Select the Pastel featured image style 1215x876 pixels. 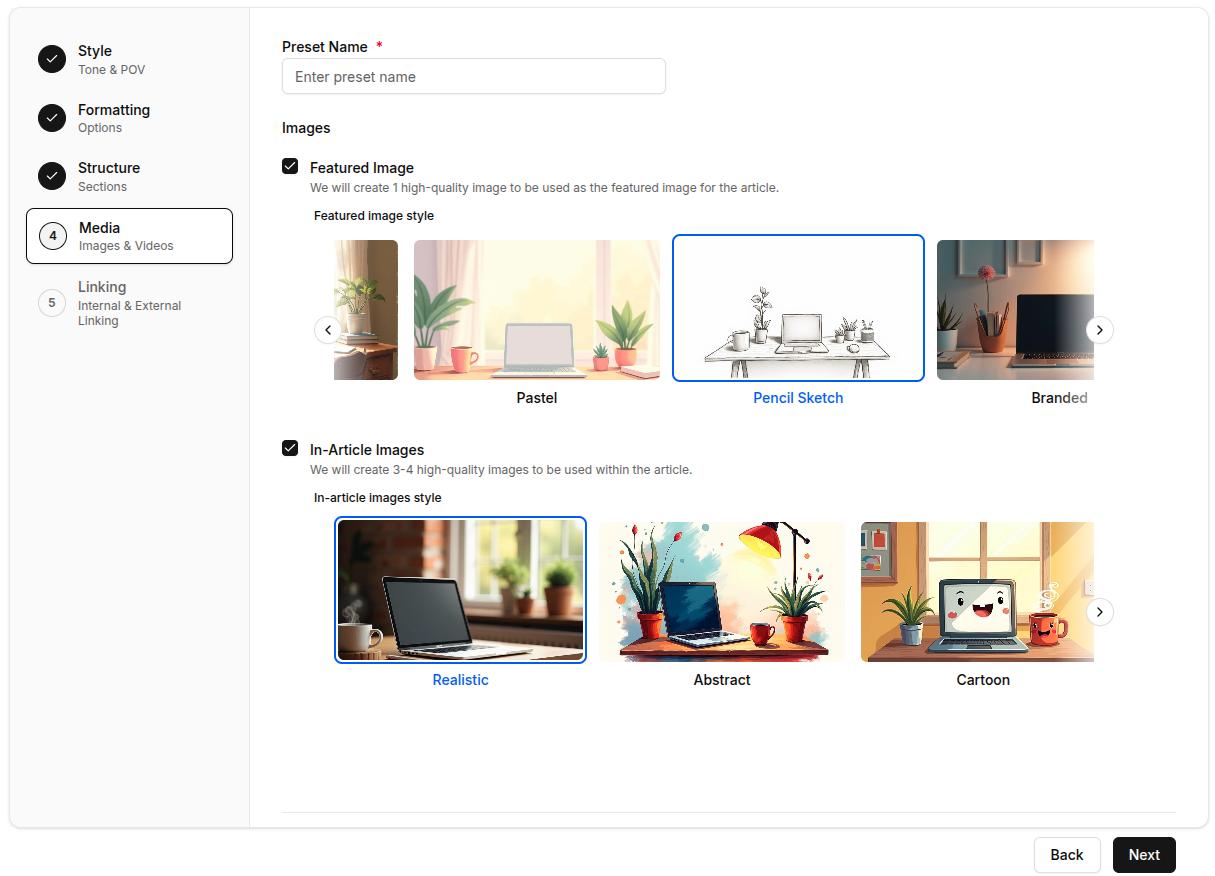pyautogui.click(x=536, y=309)
